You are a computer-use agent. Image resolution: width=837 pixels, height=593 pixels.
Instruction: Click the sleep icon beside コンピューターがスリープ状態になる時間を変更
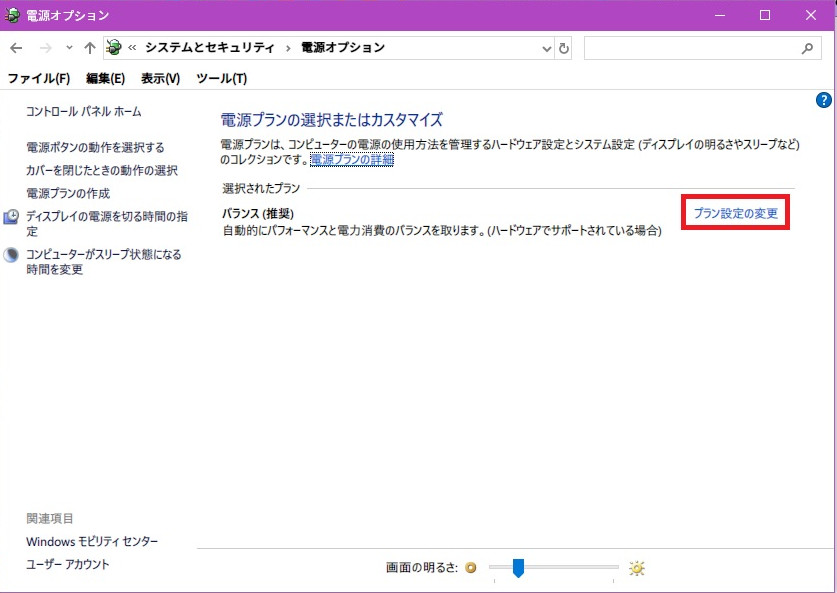pyautogui.click(x=12, y=254)
